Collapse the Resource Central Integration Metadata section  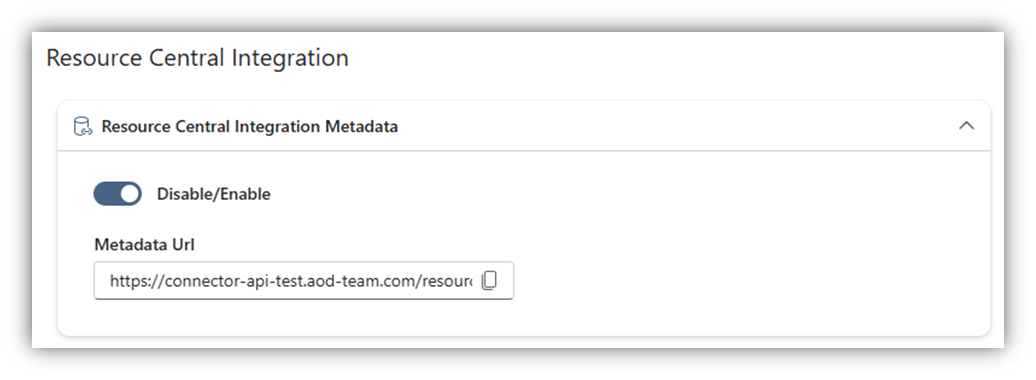[966, 126]
